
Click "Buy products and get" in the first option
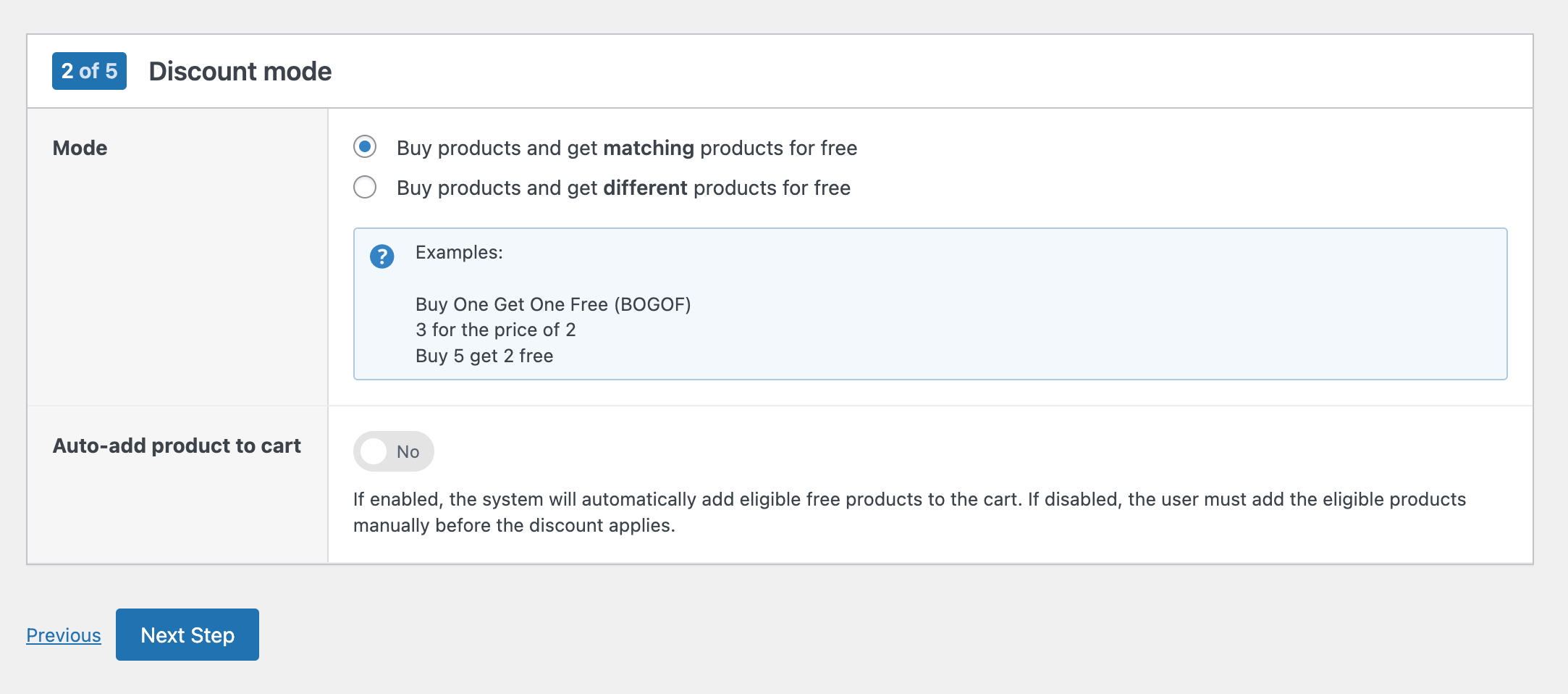497,148
